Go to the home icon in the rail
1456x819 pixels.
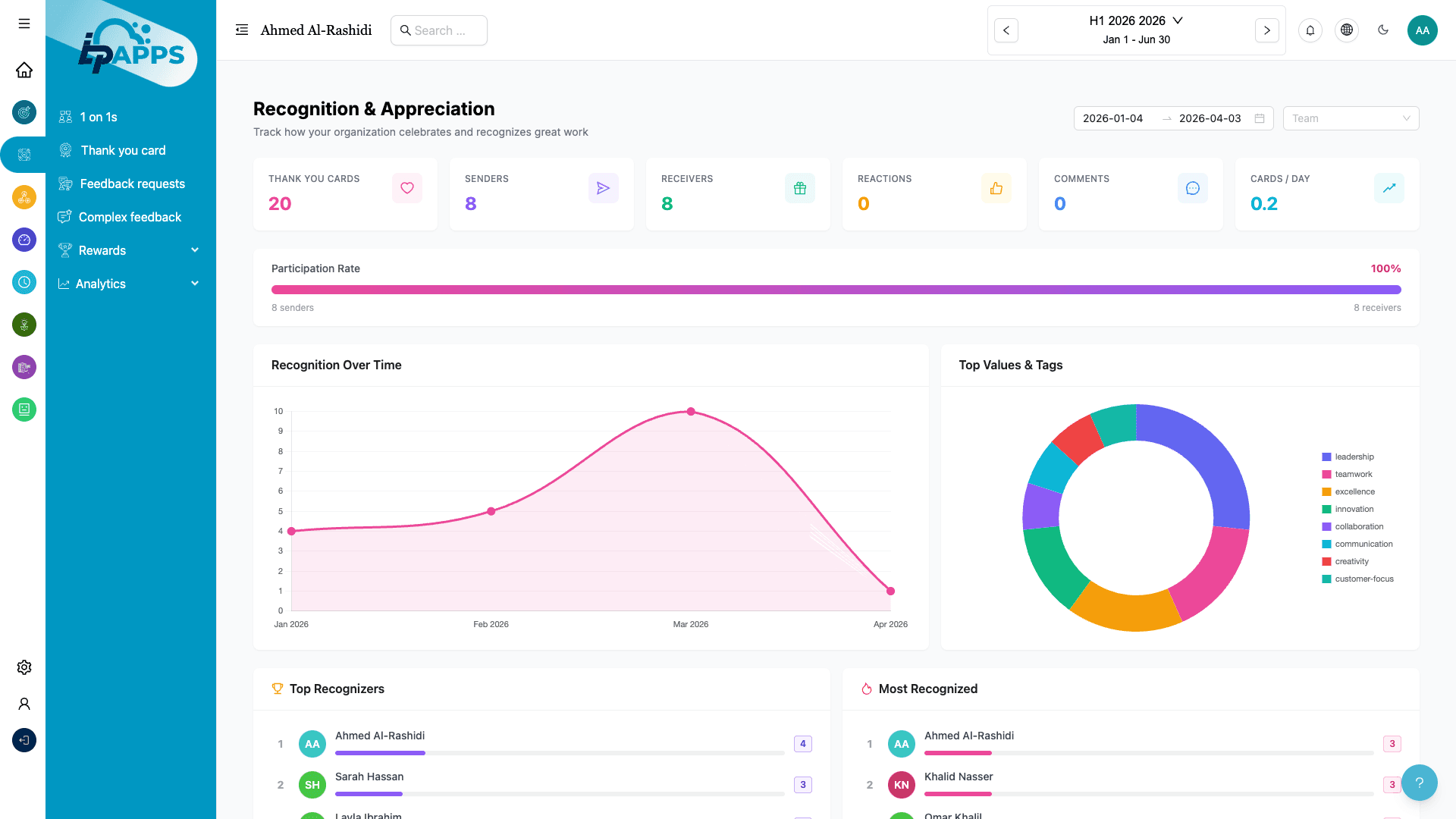tap(24, 70)
